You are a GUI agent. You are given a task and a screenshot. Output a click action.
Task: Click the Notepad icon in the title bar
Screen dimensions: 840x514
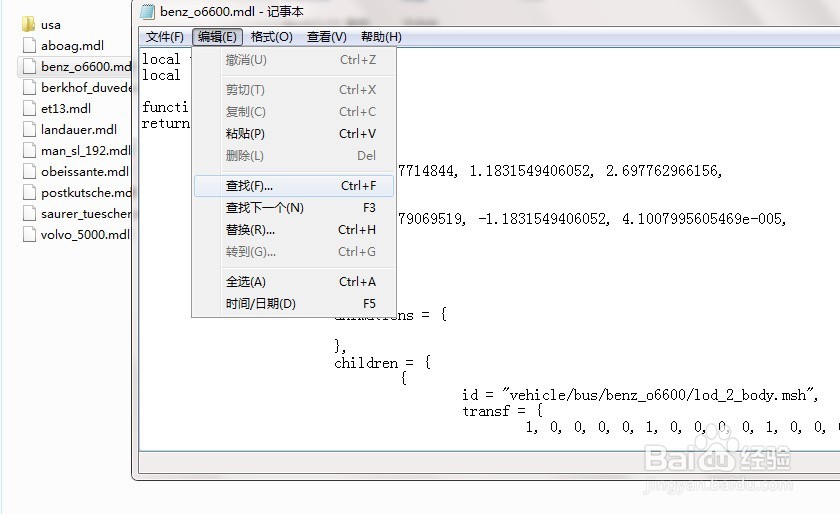click(x=147, y=11)
